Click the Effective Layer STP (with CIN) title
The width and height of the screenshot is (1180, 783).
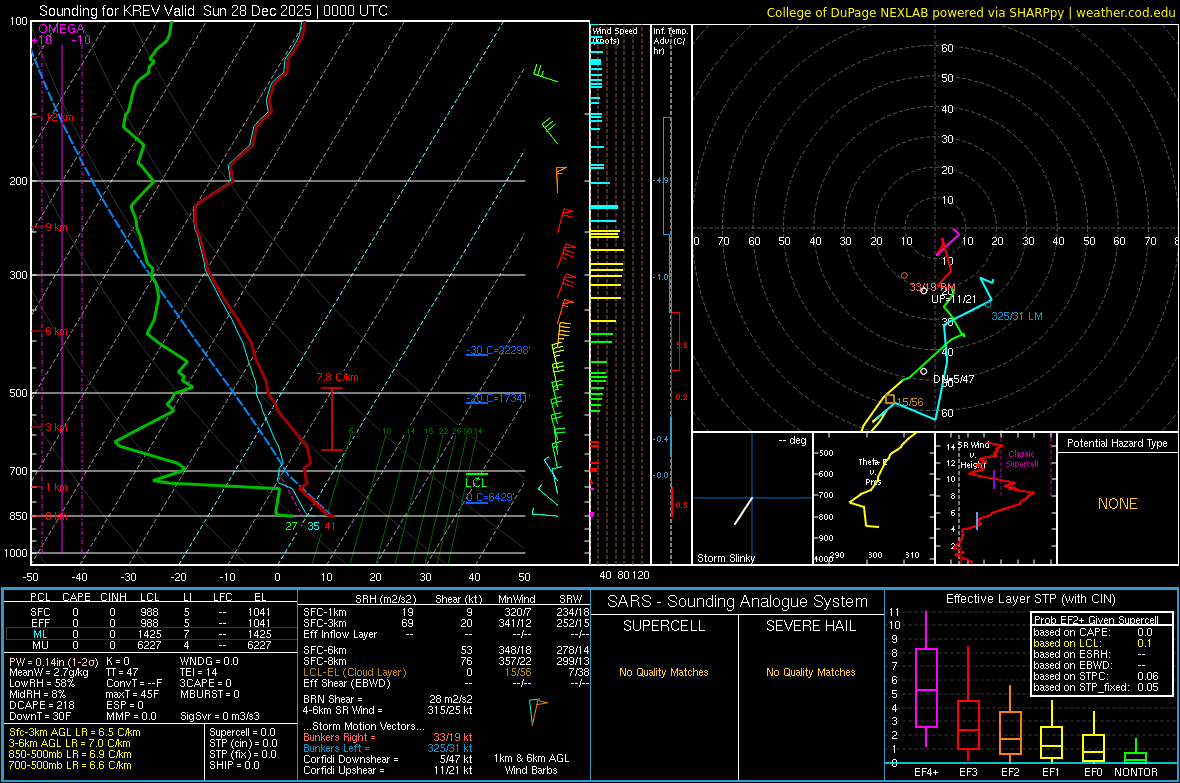click(1030, 599)
